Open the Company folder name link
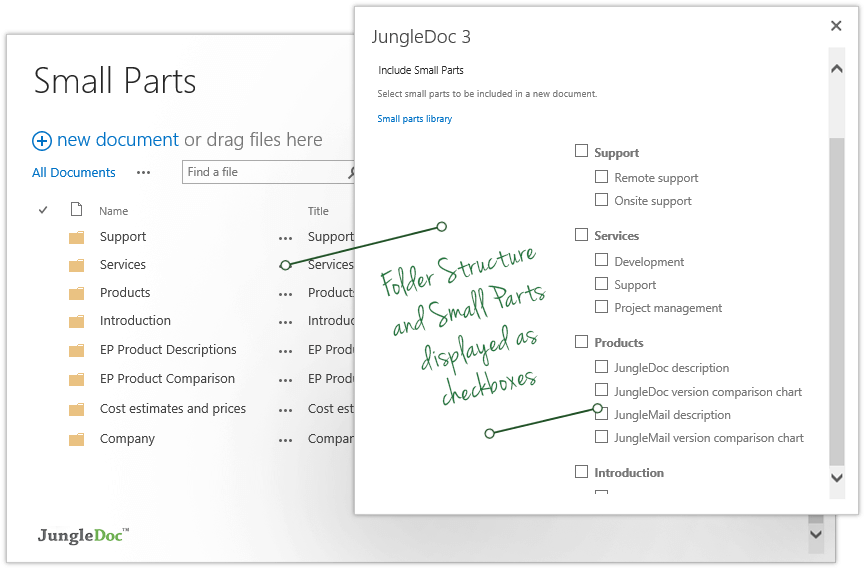865x569 pixels. tap(127, 439)
